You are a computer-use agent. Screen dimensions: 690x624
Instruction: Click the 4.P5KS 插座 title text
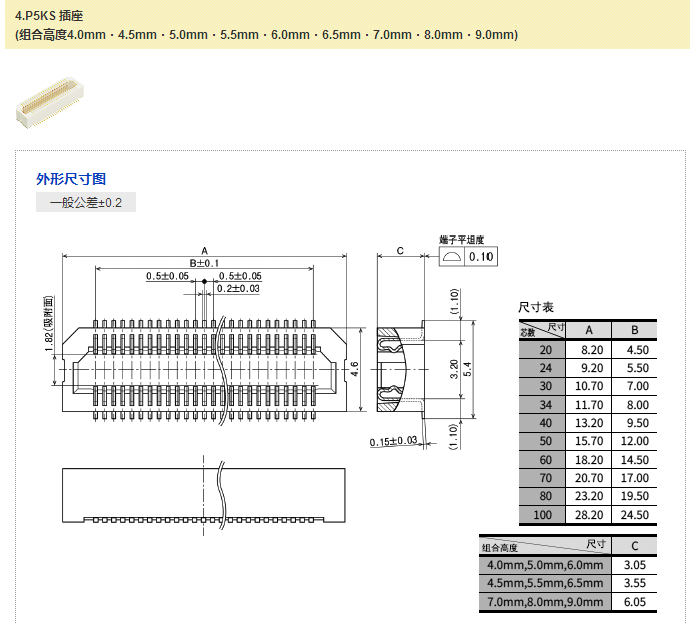(x=50, y=16)
